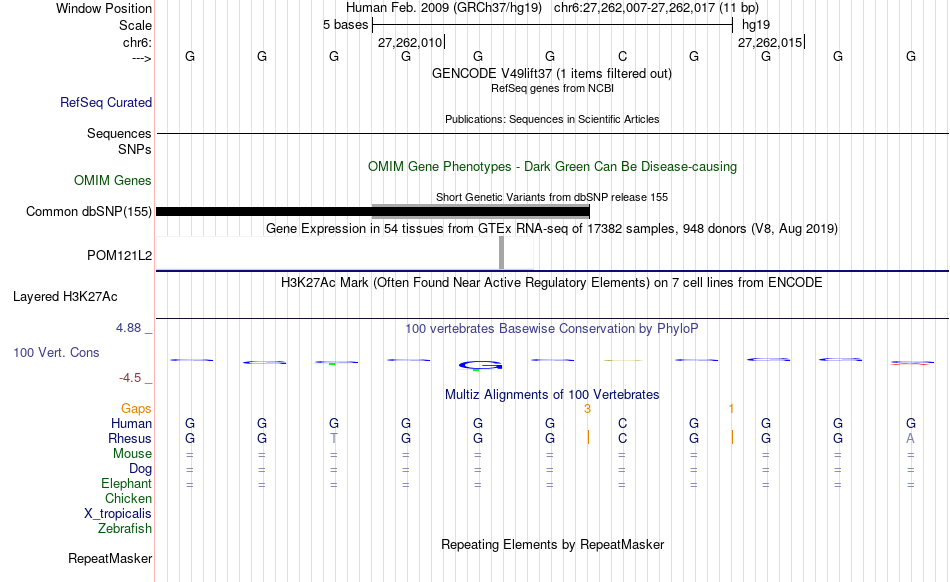Click the Scale track label
Image resolution: width=950 pixels, height=582 pixels.
pyautogui.click(x=135, y=25)
